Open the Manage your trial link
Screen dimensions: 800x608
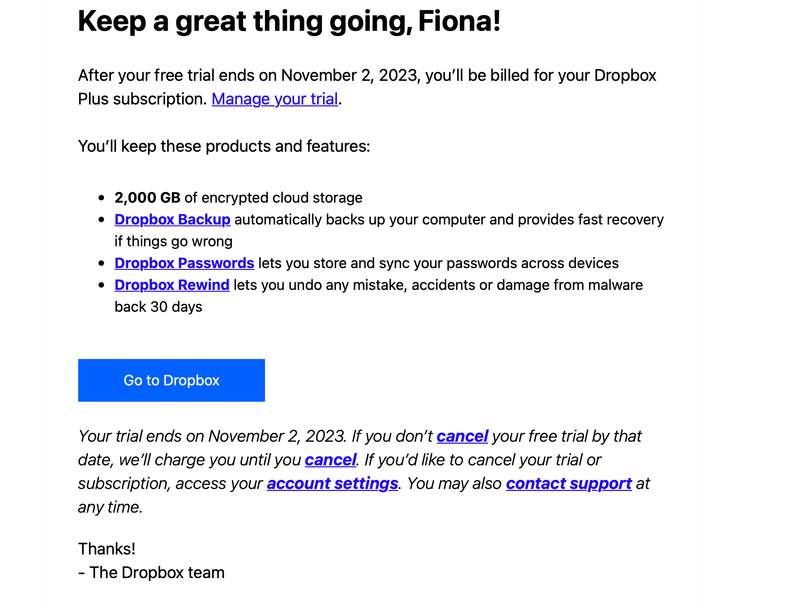point(275,99)
